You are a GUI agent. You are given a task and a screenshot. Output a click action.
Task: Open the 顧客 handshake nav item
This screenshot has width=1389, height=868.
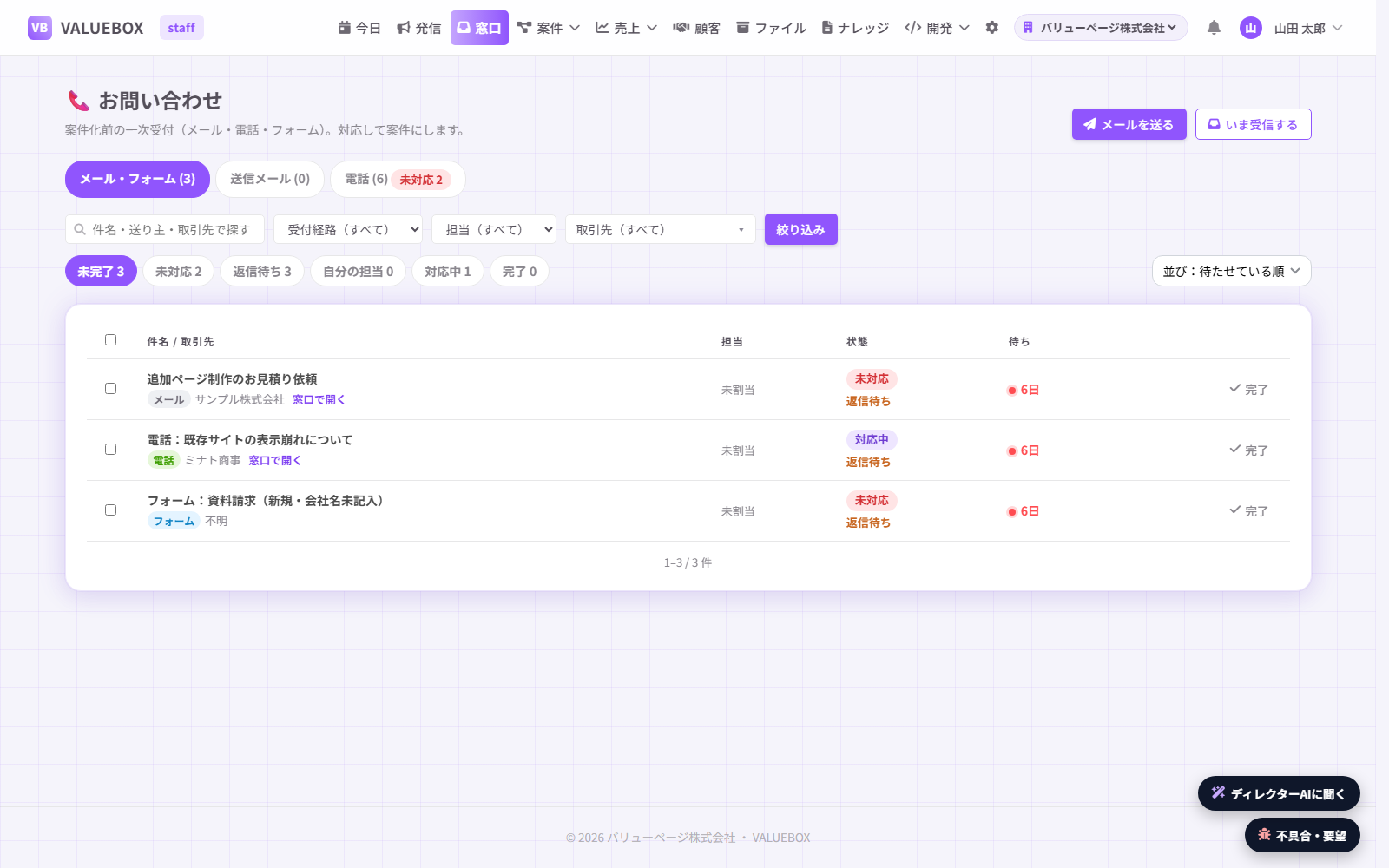click(697, 28)
